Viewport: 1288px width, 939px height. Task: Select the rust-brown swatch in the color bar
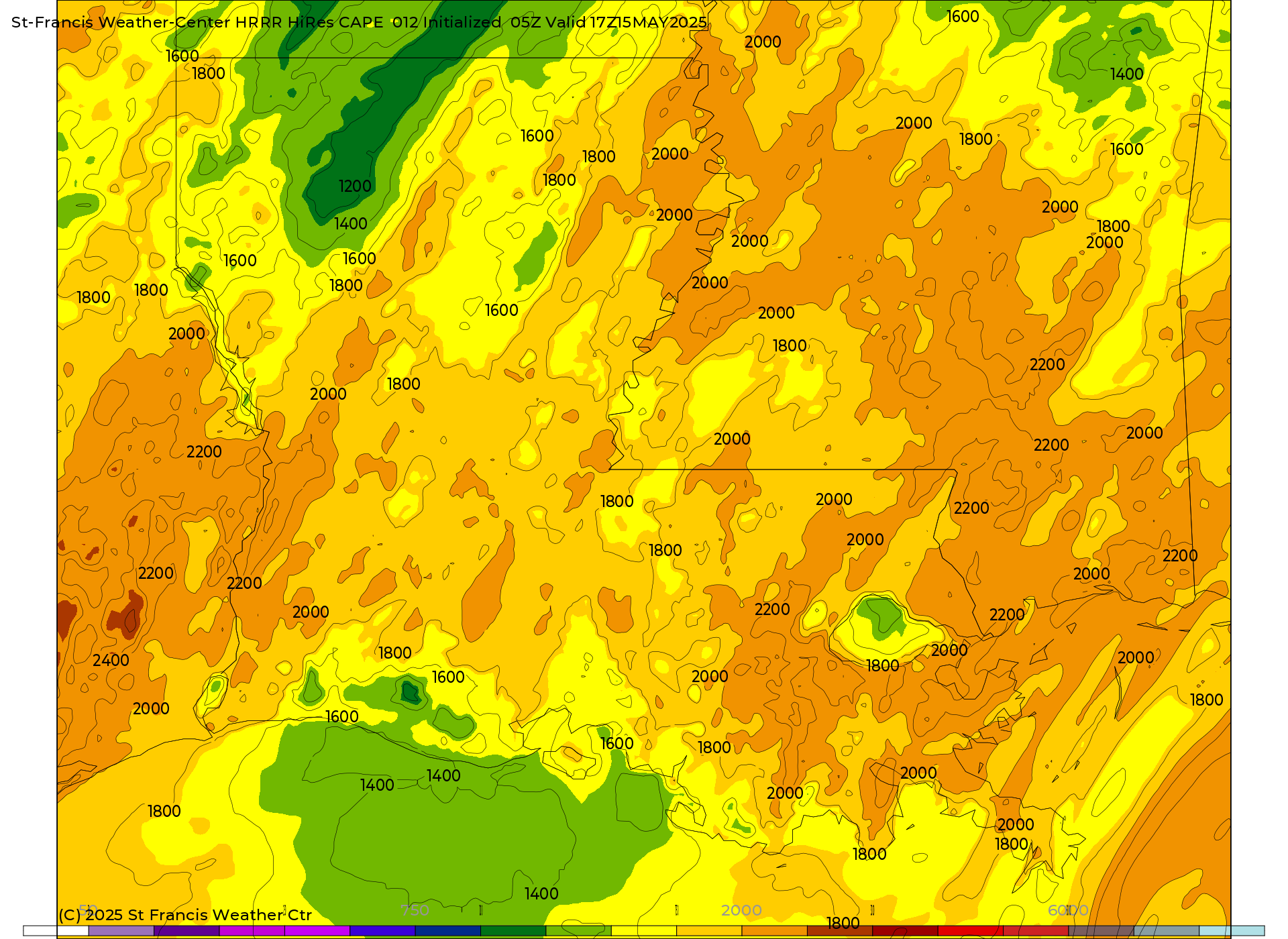(840, 931)
